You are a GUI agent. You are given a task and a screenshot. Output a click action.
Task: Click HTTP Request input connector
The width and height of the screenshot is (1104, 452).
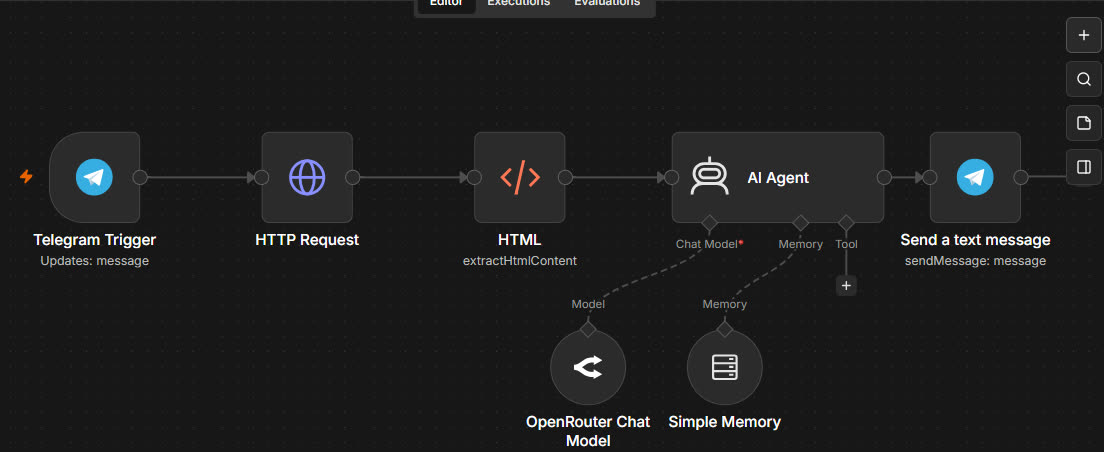coord(262,177)
